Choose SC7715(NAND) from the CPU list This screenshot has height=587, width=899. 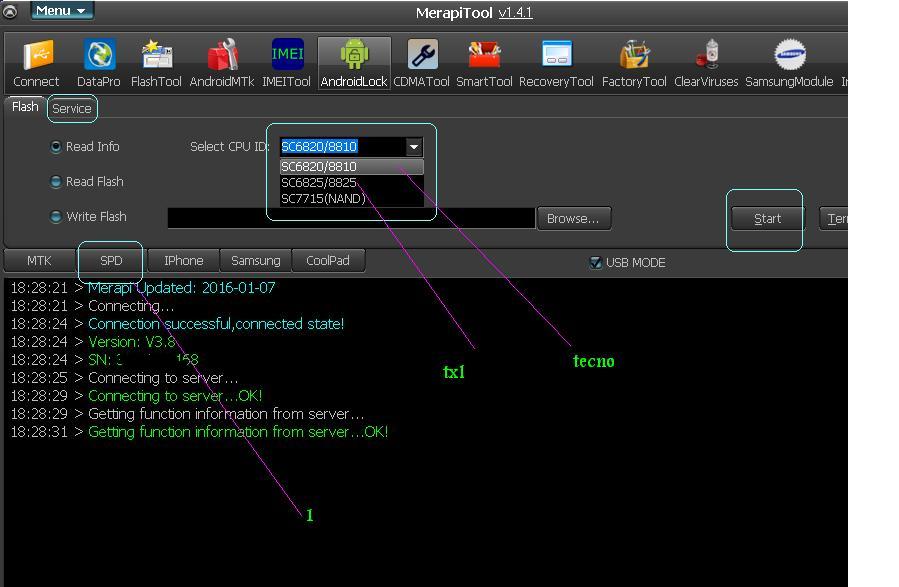pos(351,198)
